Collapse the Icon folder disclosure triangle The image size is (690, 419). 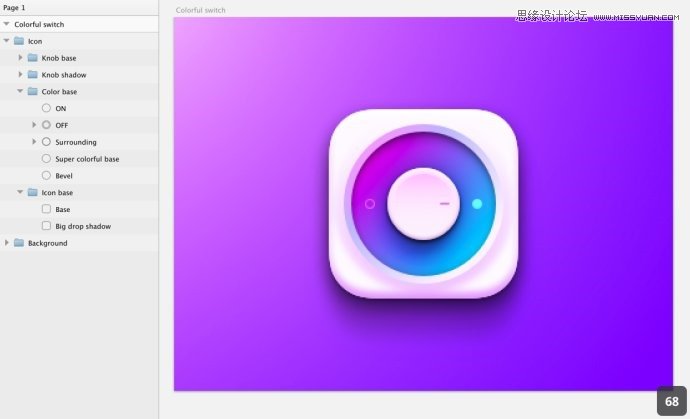pos(7,40)
